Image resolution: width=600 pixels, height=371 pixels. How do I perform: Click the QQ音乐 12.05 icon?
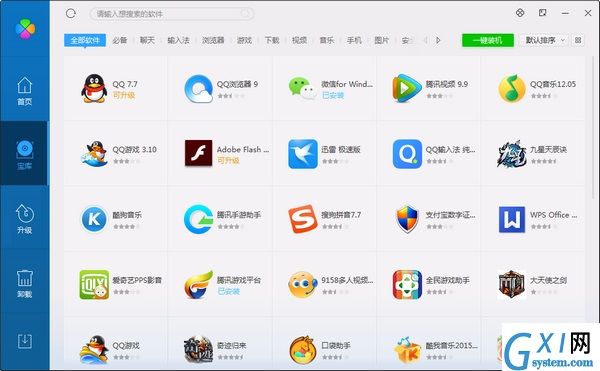click(512, 89)
